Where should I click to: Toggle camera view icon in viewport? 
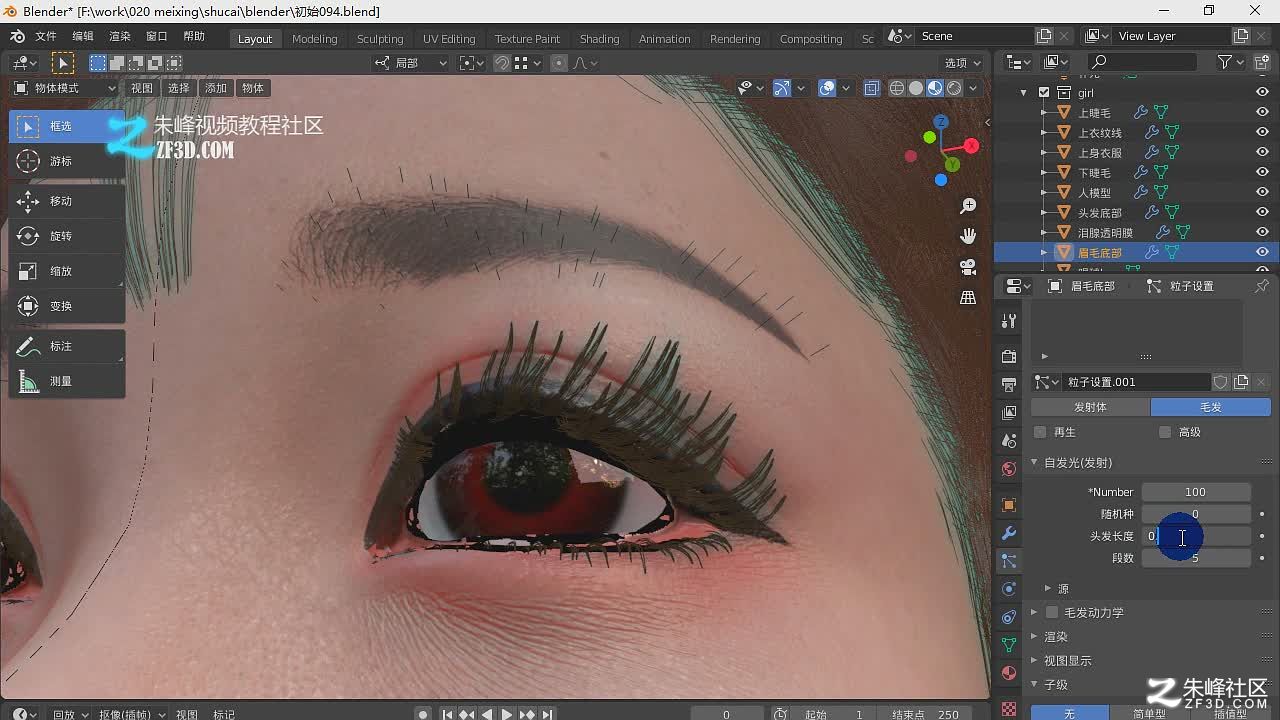coord(968,267)
